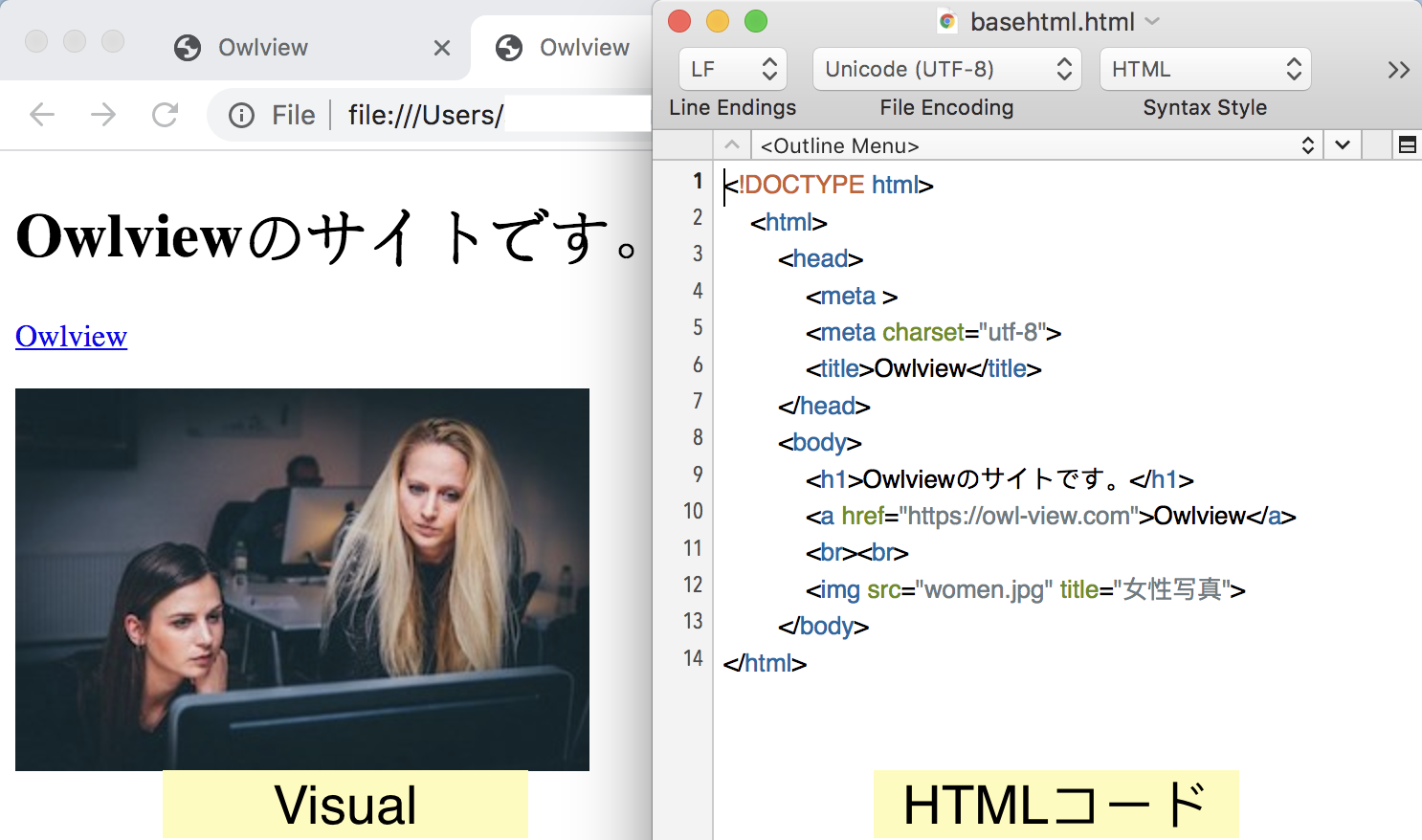Reload the Owlview page
Viewport: 1422px width, 840px height.
point(165,114)
